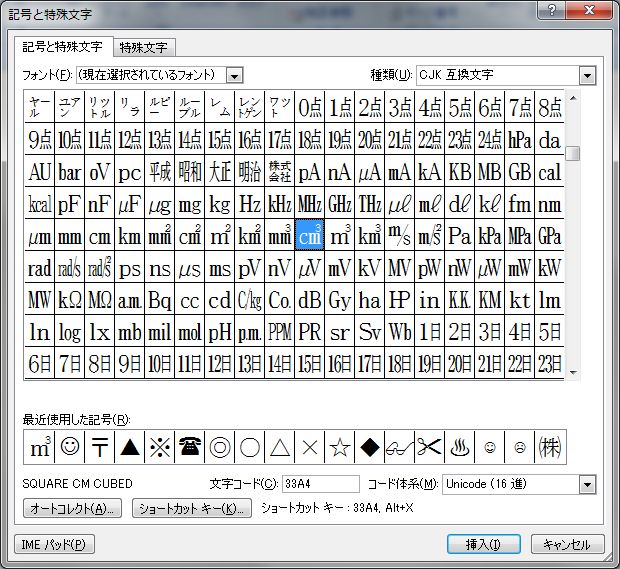The height and width of the screenshot is (569, 620).
Task: Choose the Hz symbol in grid
Action: pos(250,203)
